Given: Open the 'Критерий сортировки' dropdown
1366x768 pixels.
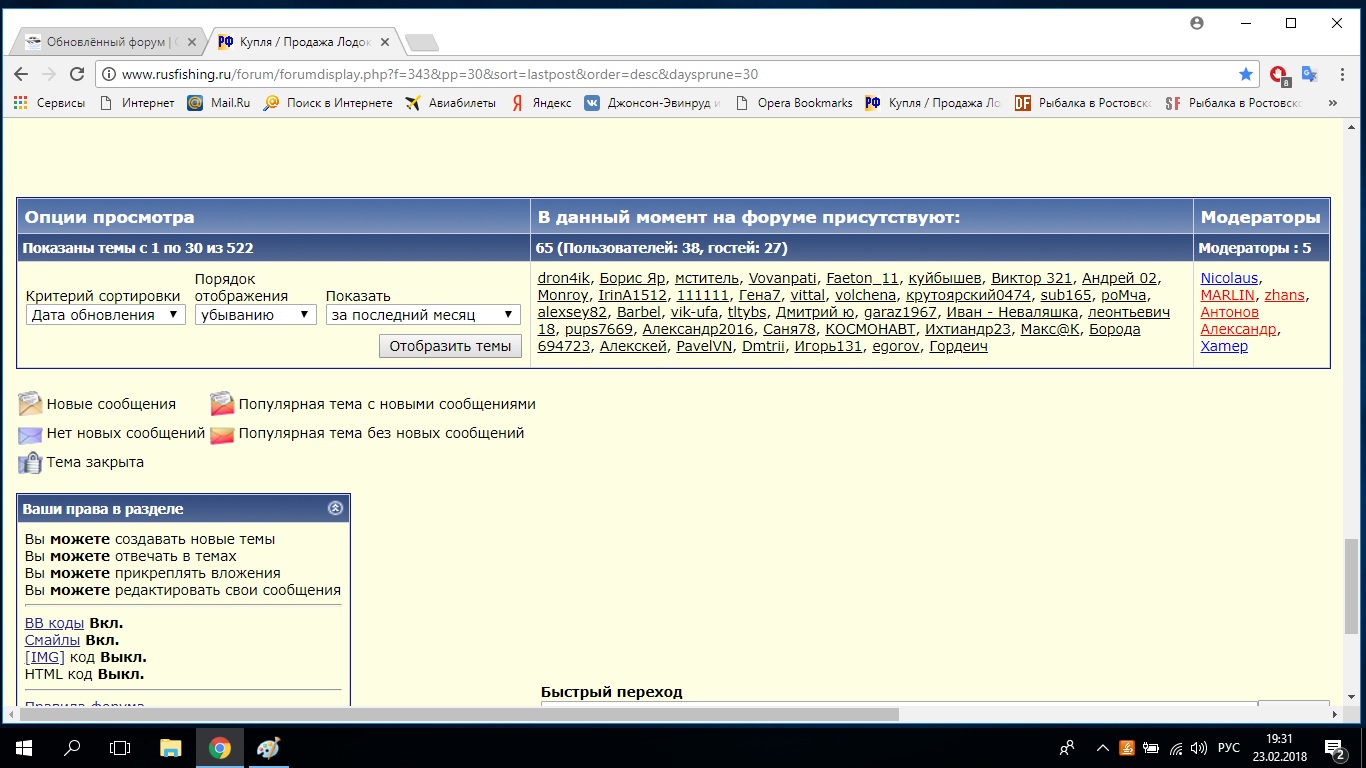Looking at the screenshot, I should pyautogui.click(x=105, y=315).
